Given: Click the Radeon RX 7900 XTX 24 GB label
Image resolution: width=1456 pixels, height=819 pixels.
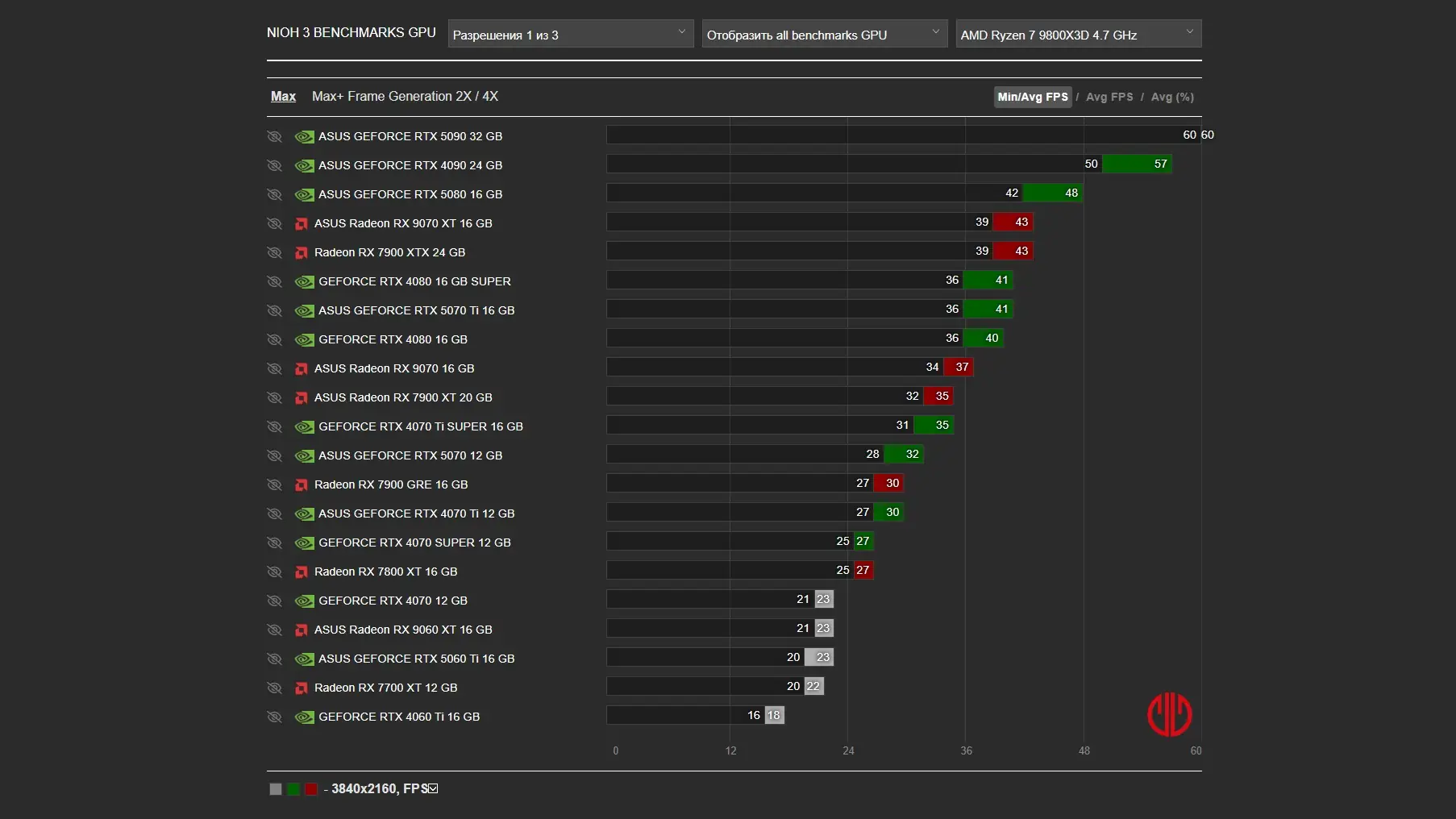Looking at the screenshot, I should [x=390, y=253].
